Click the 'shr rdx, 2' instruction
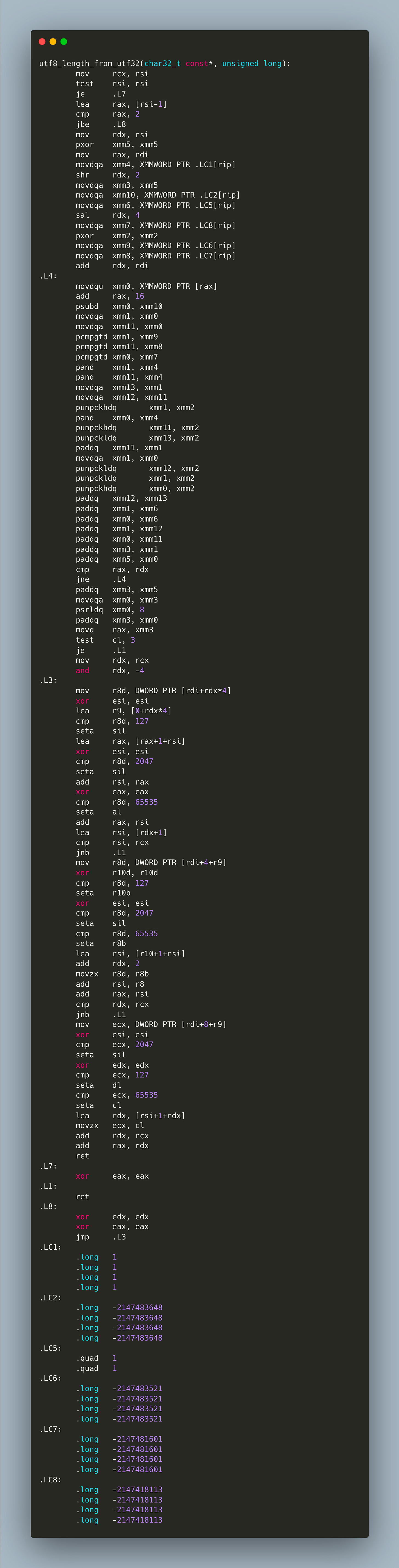 [x=108, y=175]
